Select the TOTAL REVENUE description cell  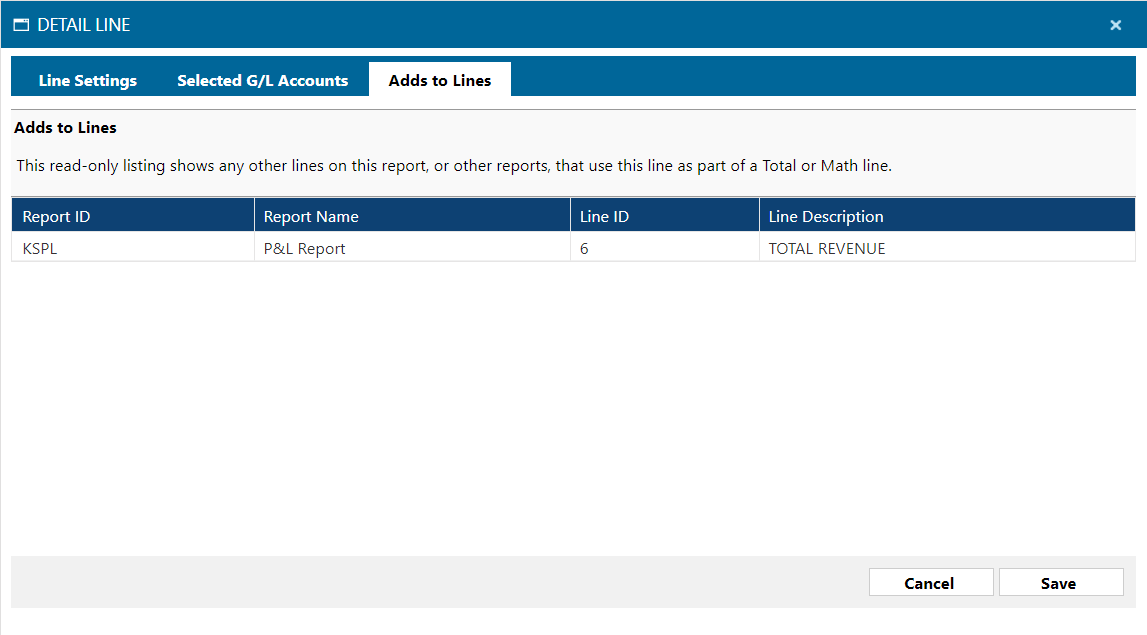tap(827, 249)
